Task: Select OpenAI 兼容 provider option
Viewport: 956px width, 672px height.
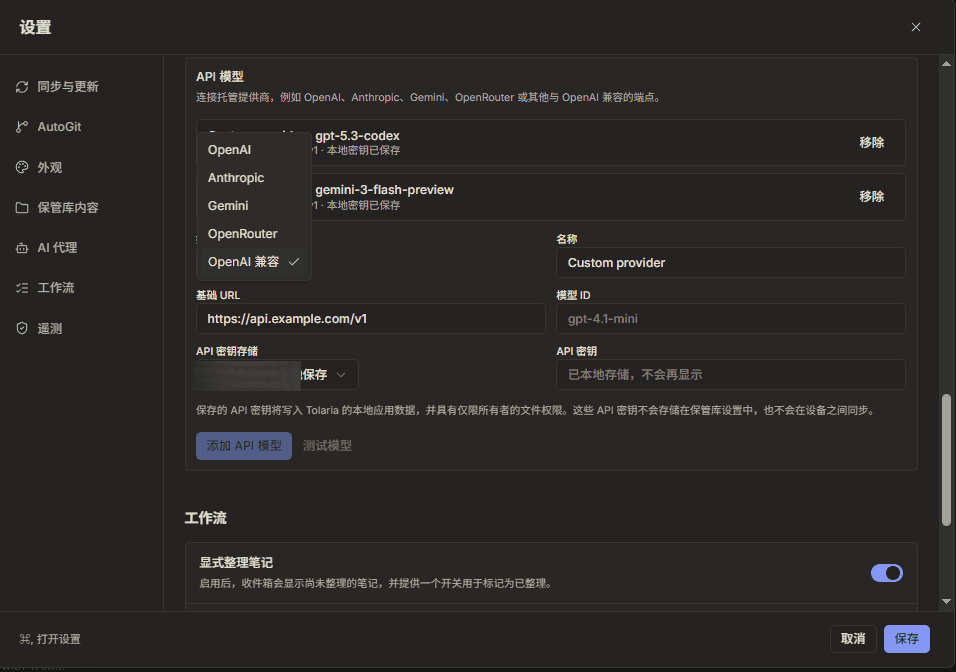Action: [254, 262]
